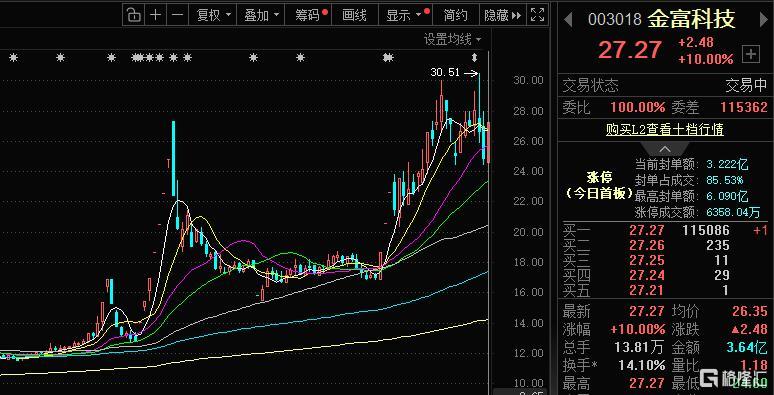The image size is (774, 395).
Task: Open the 叠加 dropdown
Action: point(260,15)
